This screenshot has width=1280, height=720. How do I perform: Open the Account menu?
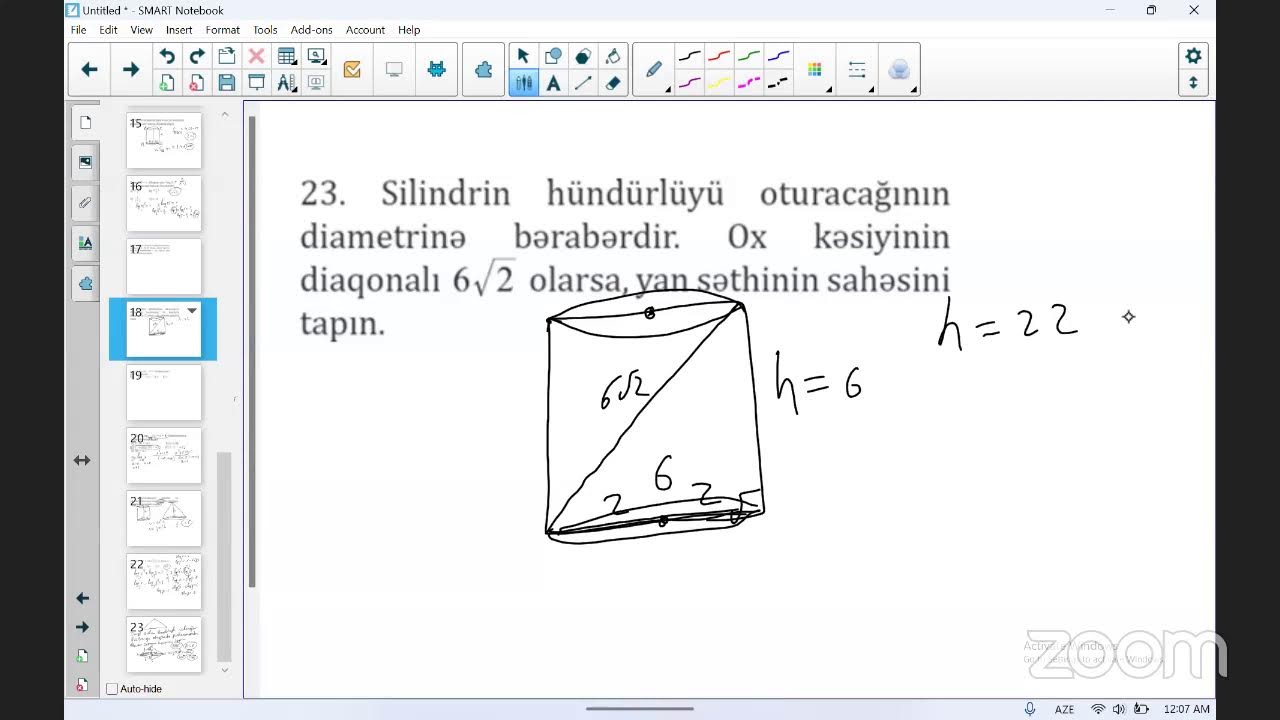click(x=365, y=30)
